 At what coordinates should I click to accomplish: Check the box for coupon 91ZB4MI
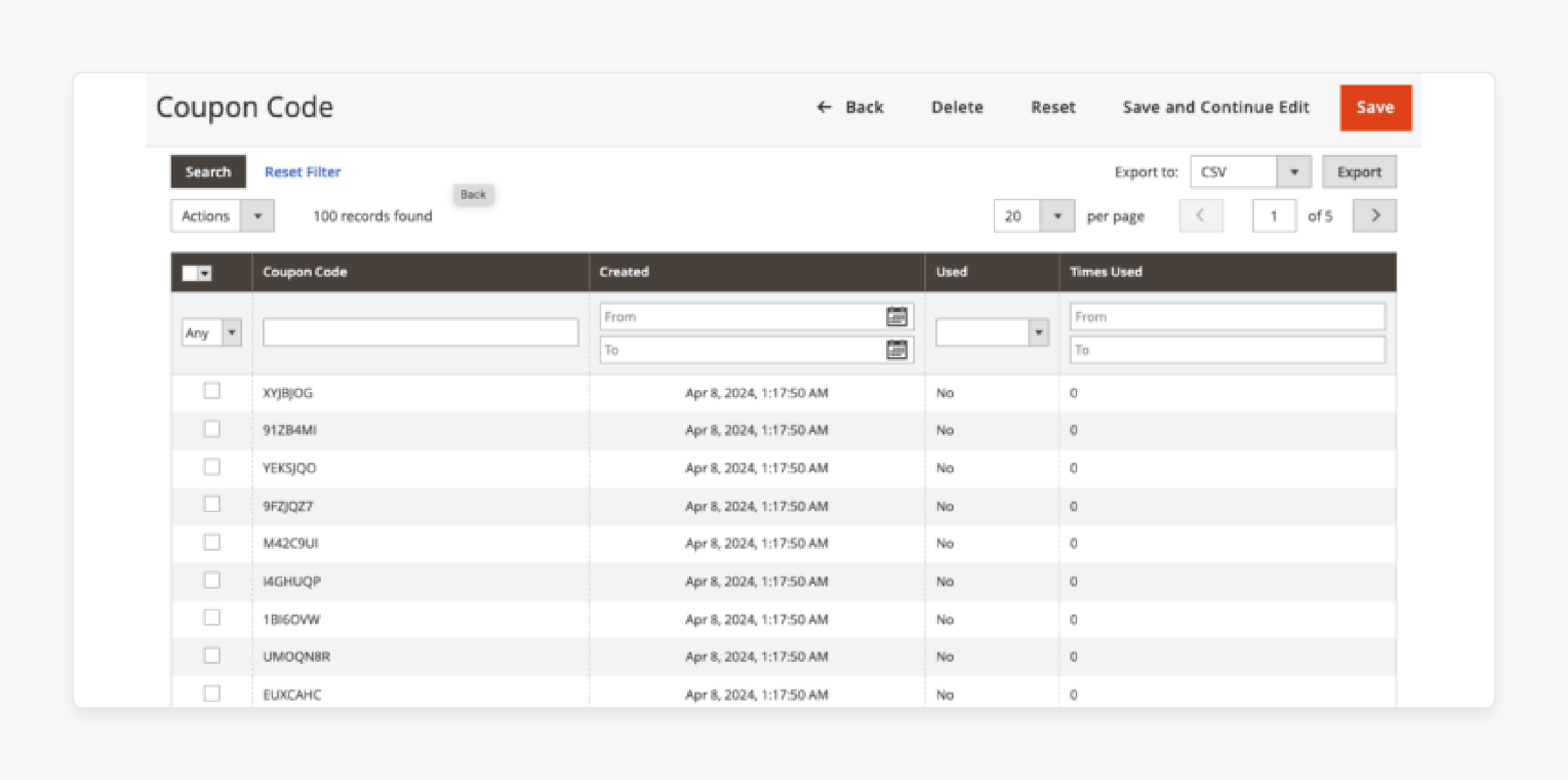tap(211, 429)
